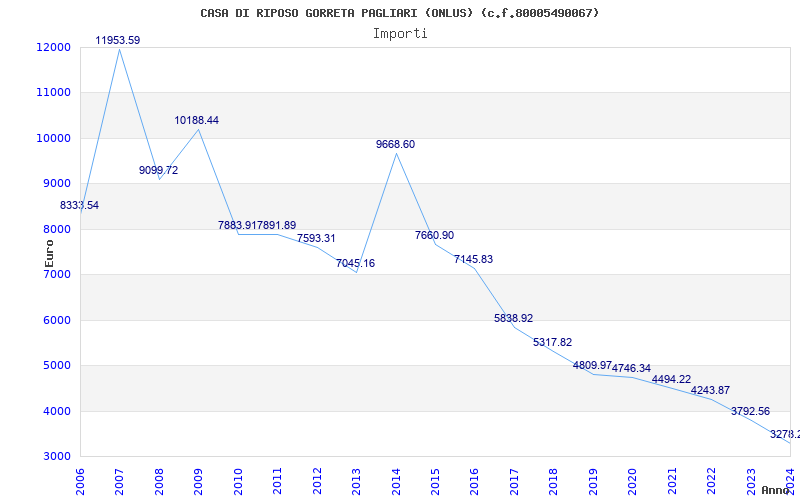Select year 2022 on the x-axis
Screen dimensions: 800x500
[x=711, y=481]
